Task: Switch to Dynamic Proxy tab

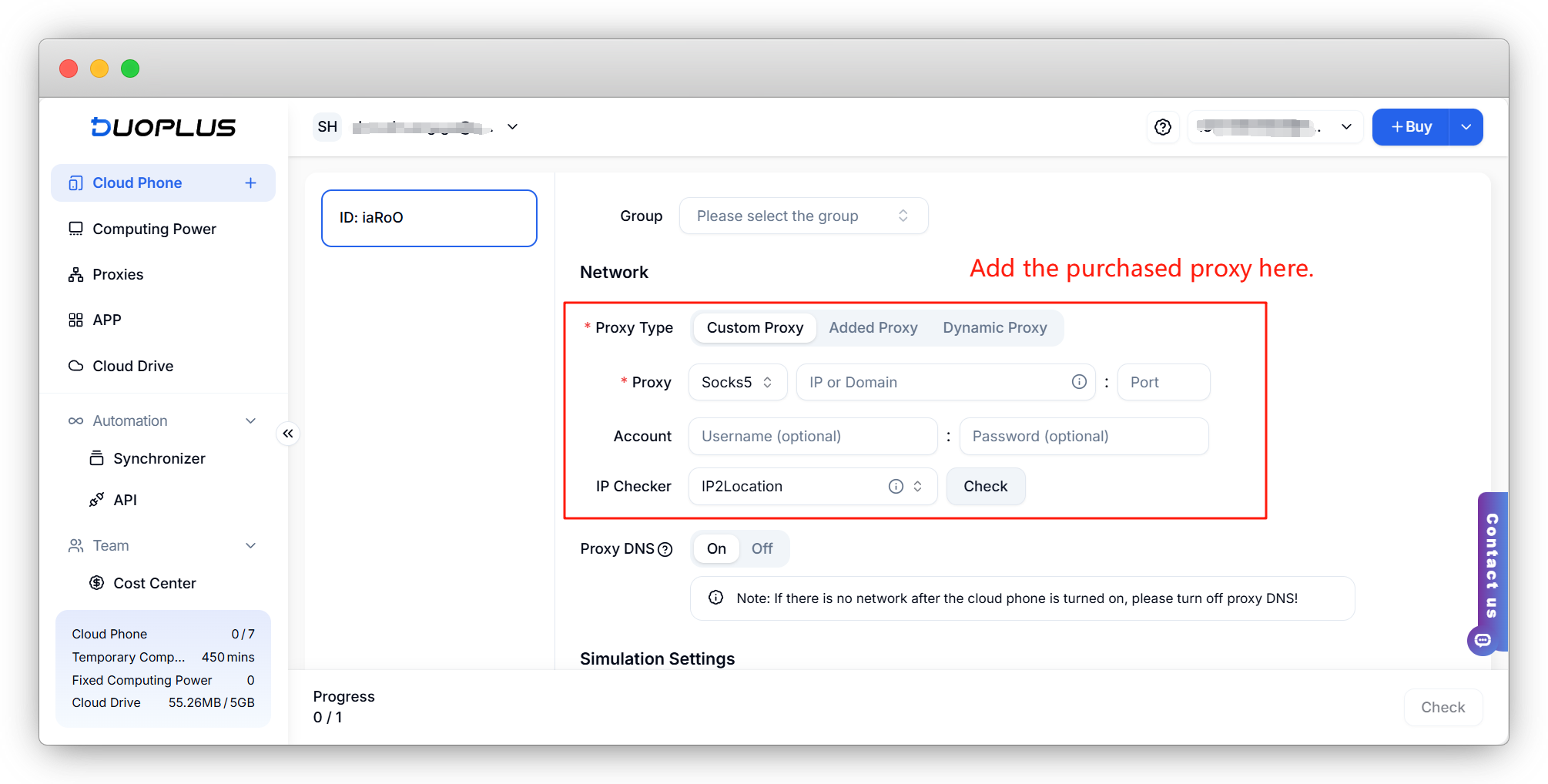Action: tap(994, 328)
